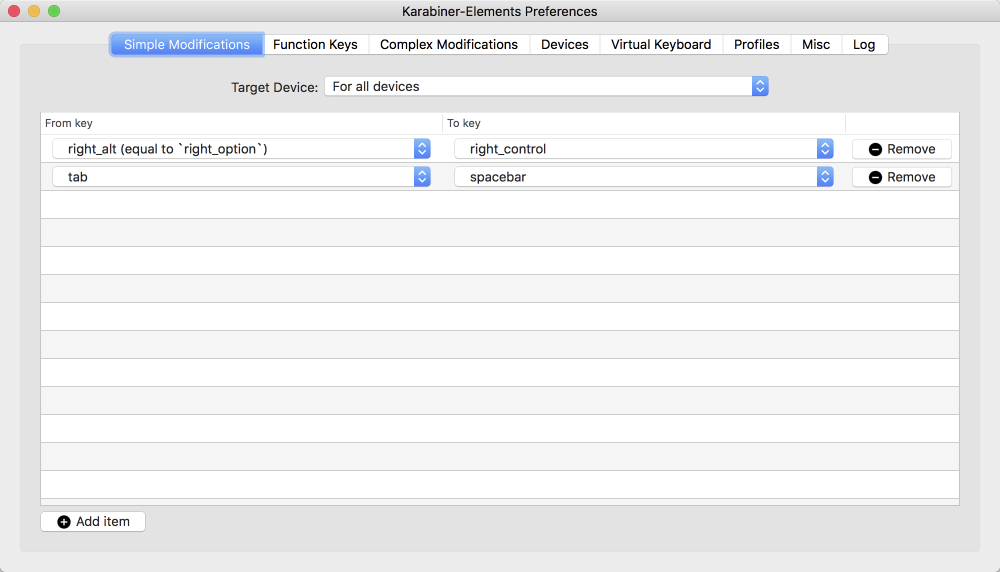Viewport: 1000px width, 572px height.
Task: Open the tab From key dropdown
Action: pos(241,177)
